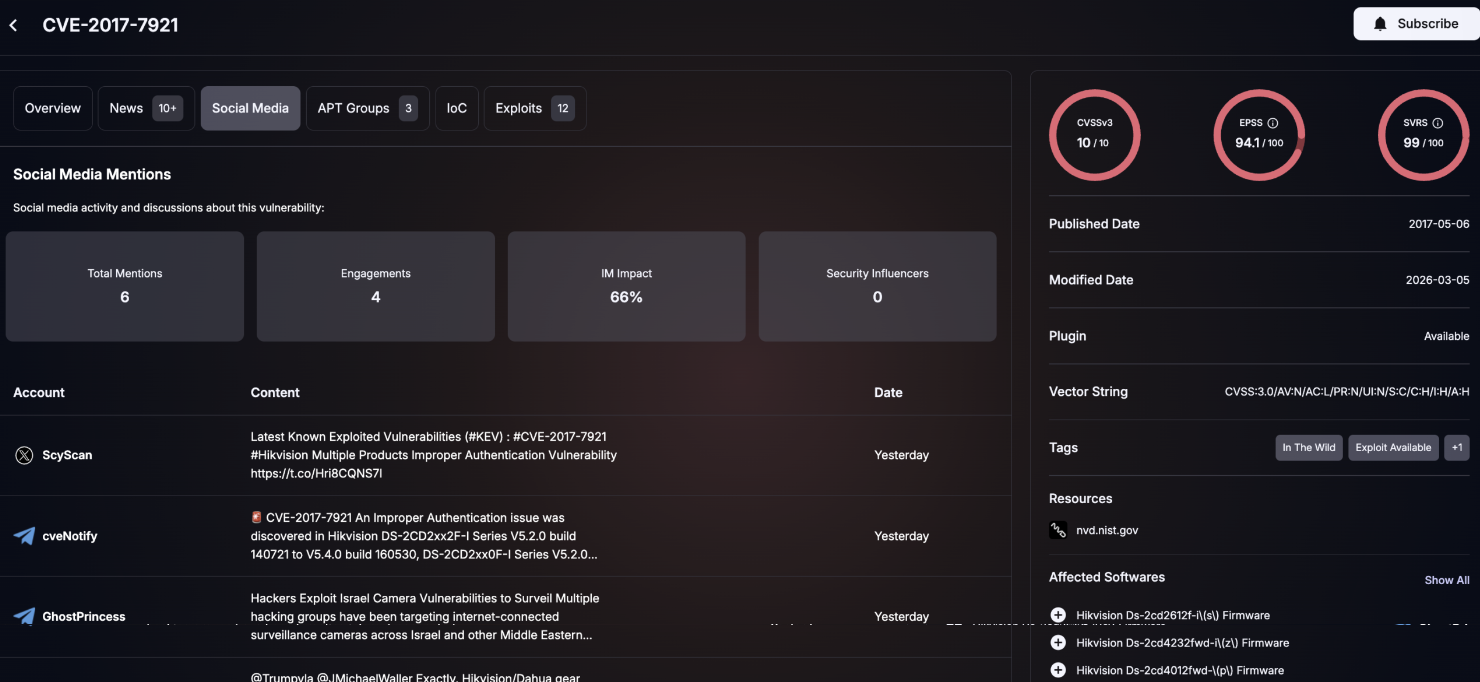Select the Social Media tab

pyautogui.click(x=250, y=108)
